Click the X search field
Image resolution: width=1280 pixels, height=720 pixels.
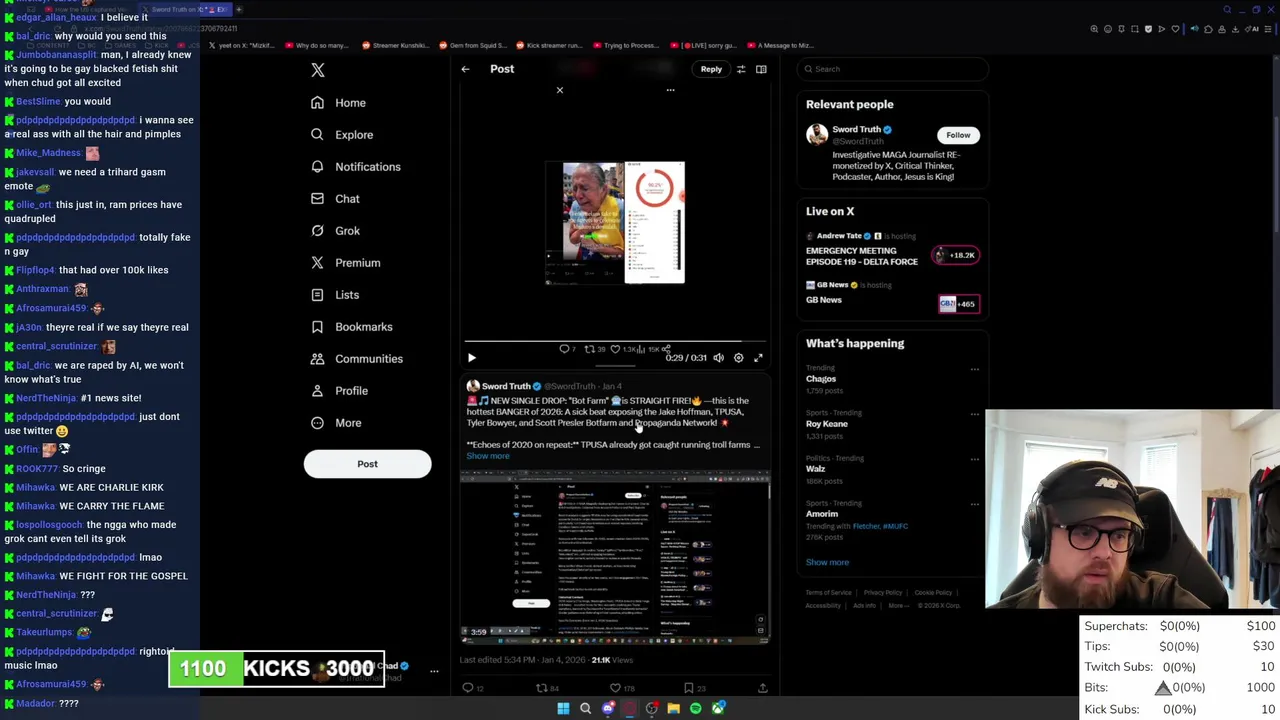coord(893,69)
